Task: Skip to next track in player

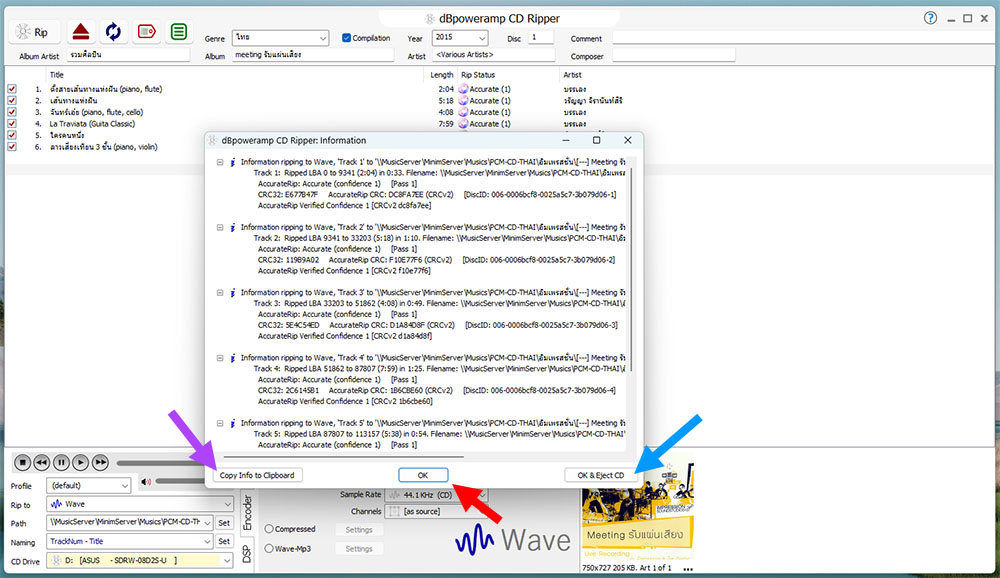Action: tap(100, 462)
